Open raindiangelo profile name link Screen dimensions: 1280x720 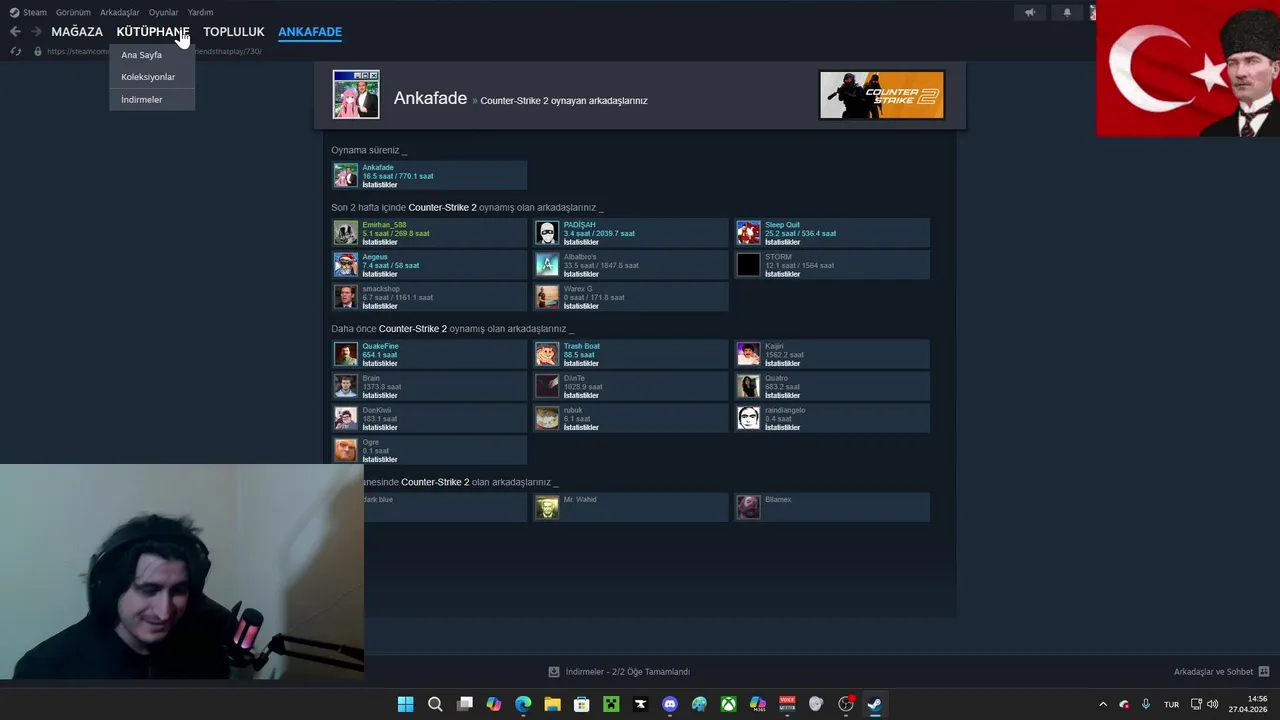tap(785, 410)
